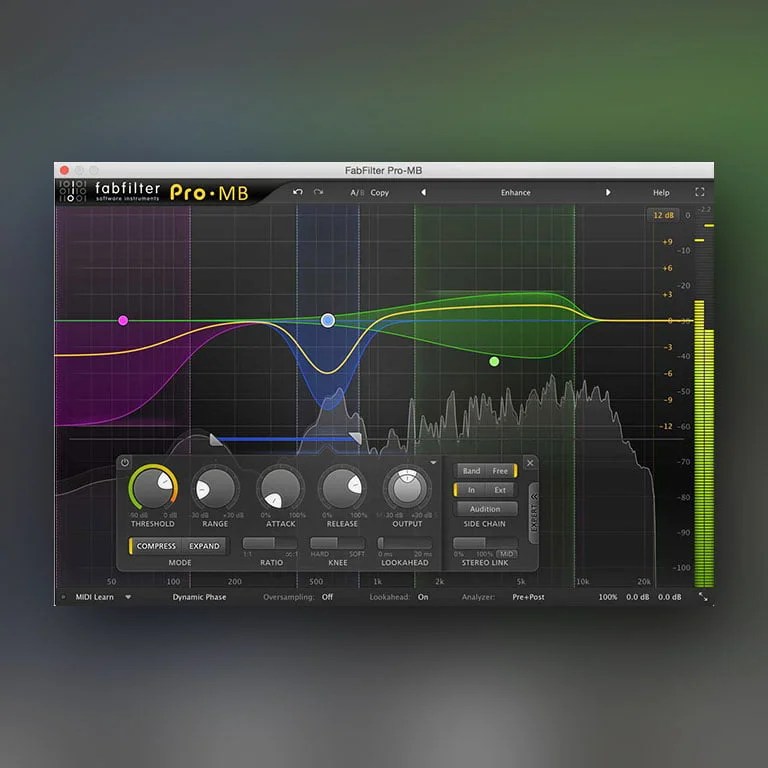Select the blue mid band dot
The image size is (768, 768).
click(328, 320)
